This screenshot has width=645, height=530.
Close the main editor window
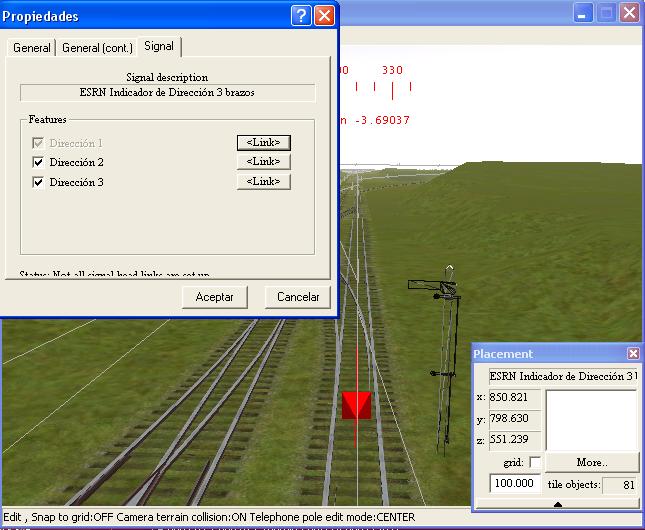[629, 13]
